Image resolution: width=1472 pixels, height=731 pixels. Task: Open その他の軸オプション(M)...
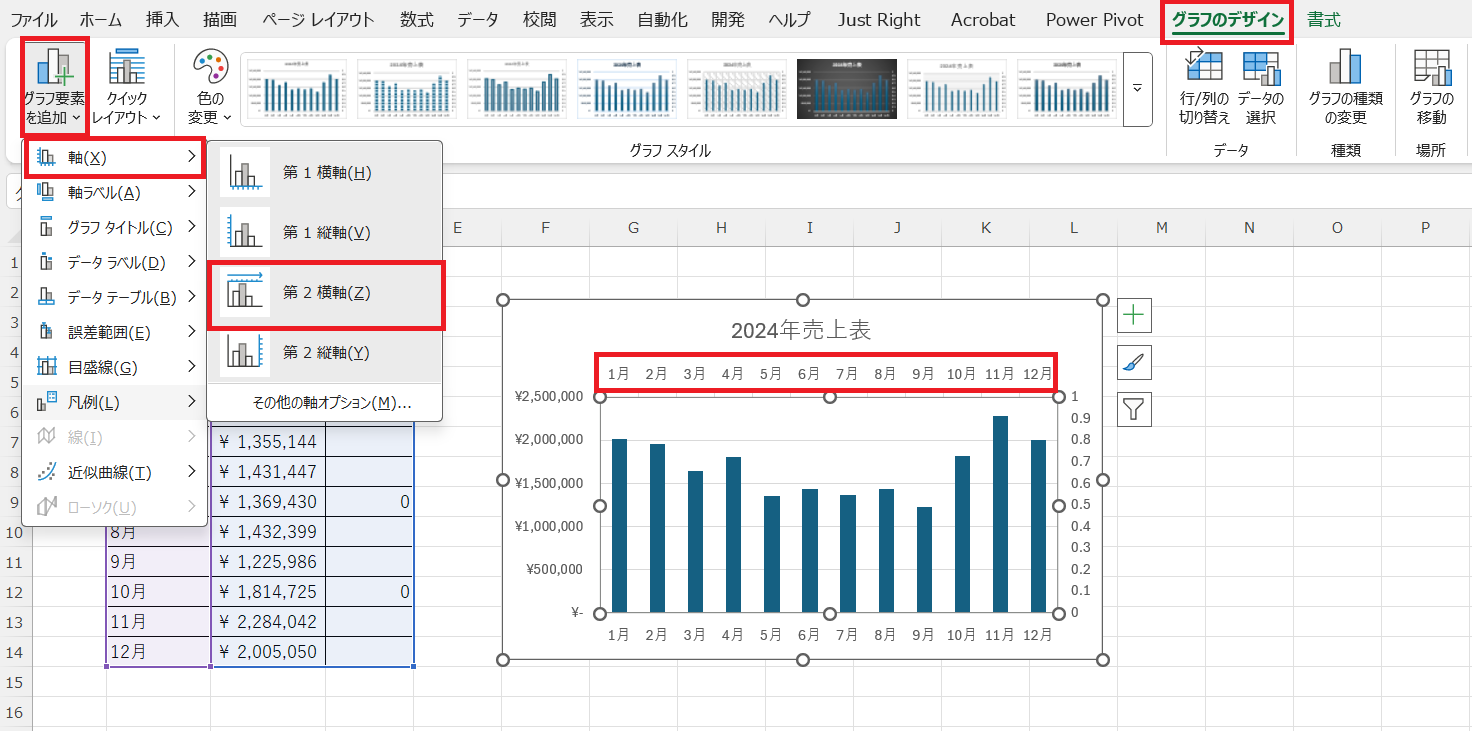tap(325, 403)
